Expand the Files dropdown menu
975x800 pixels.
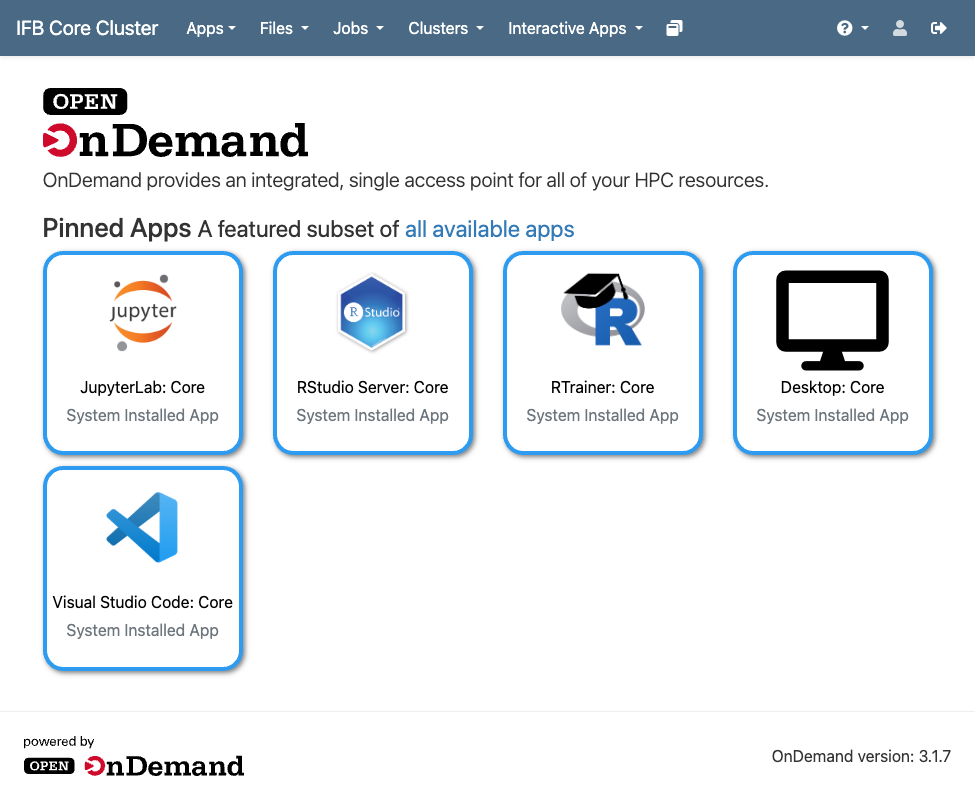(x=284, y=28)
